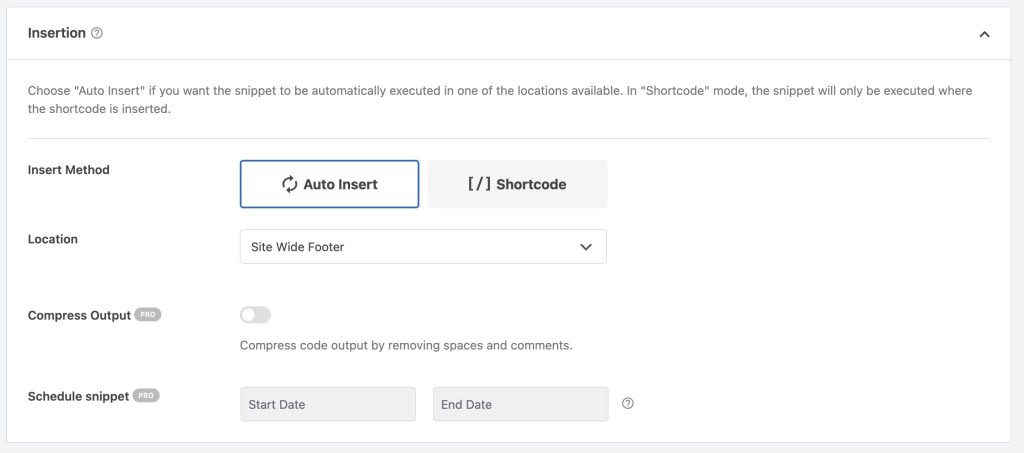Click the PRO badge next to Schedule snippet
This screenshot has height=453, width=1024.
coord(146,396)
